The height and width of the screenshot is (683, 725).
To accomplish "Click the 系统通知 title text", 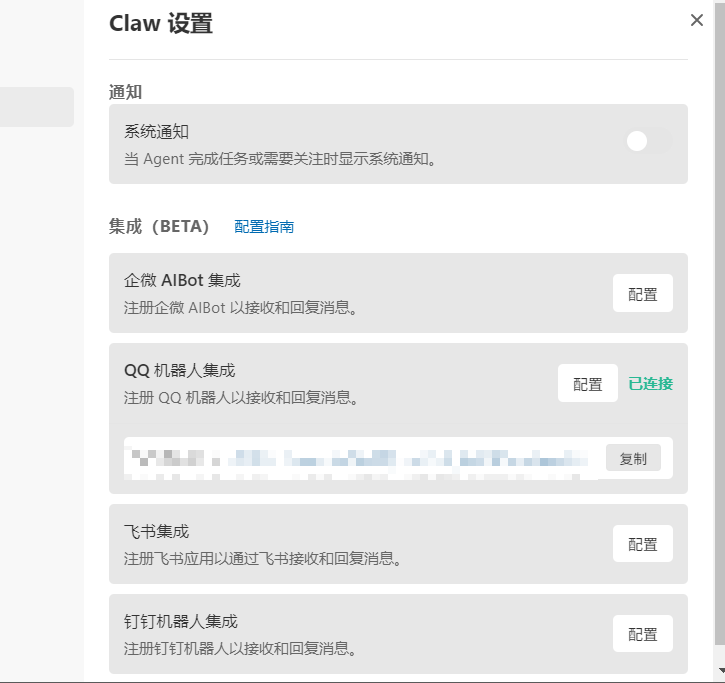I will click(157, 131).
